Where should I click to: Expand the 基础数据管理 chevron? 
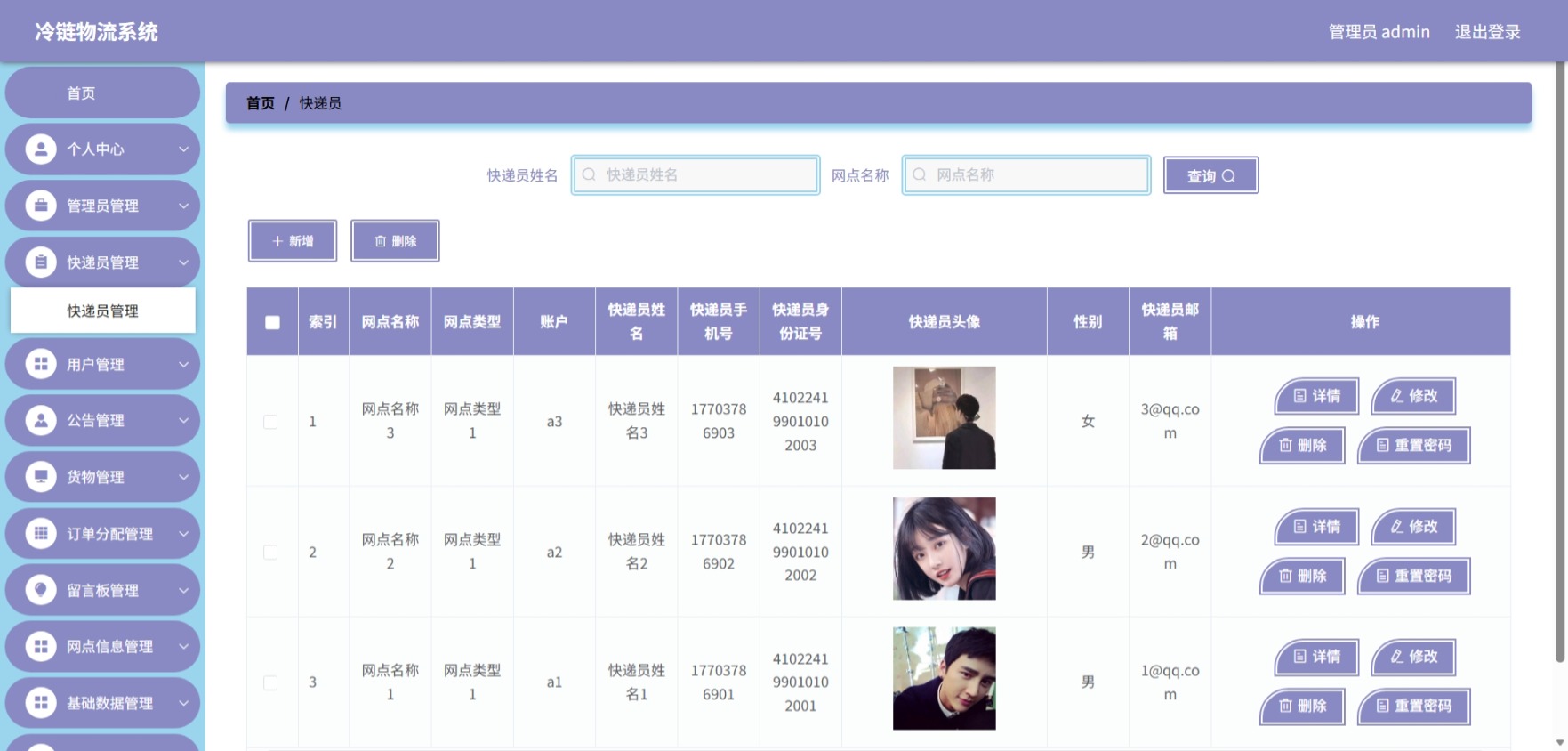coord(183,703)
